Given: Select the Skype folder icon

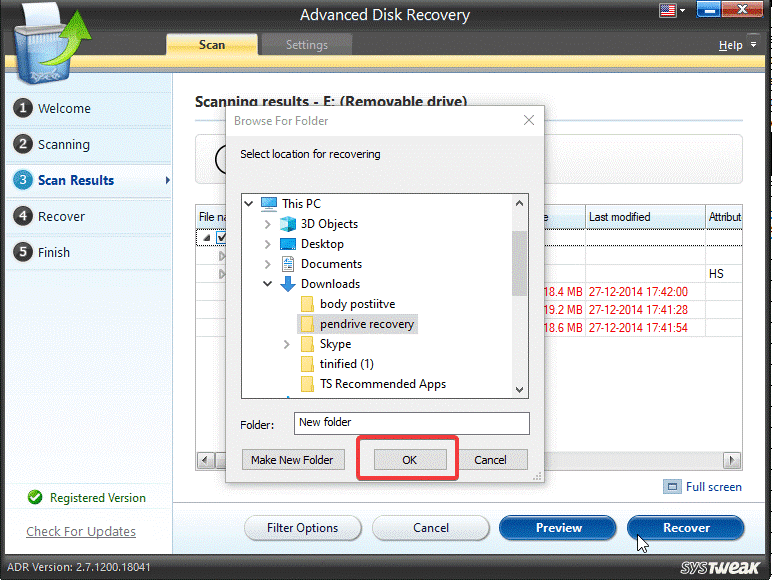Looking at the screenshot, I should click(307, 344).
